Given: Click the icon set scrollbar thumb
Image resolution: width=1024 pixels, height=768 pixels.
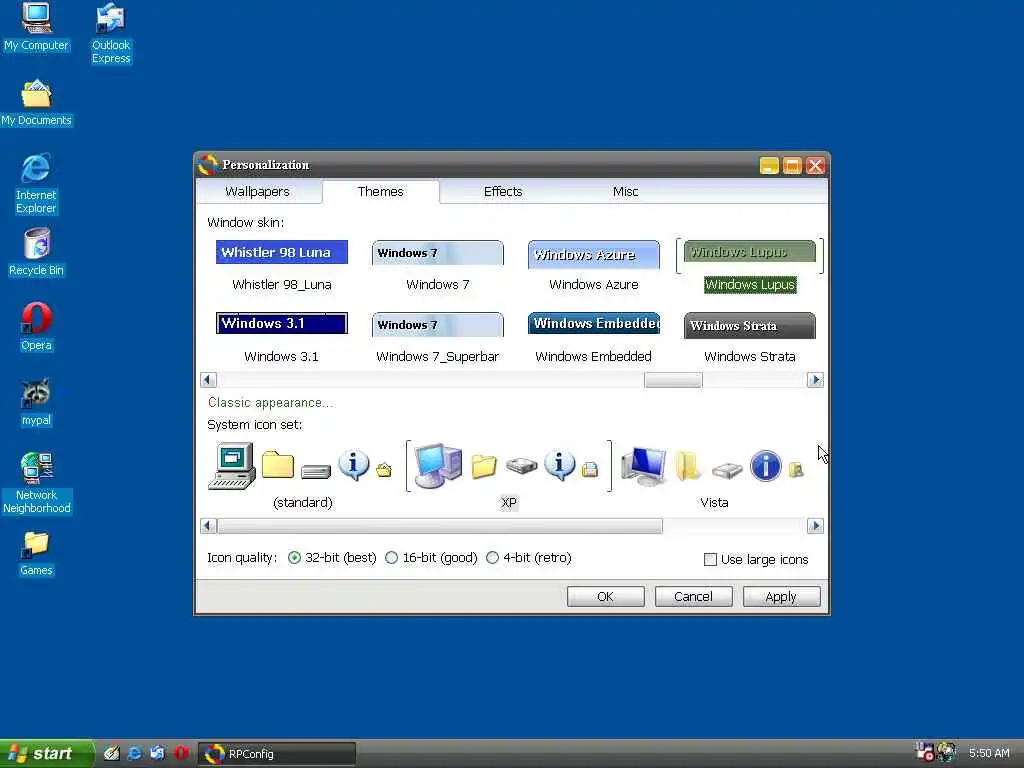Looking at the screenshot, I should point(440,526).
